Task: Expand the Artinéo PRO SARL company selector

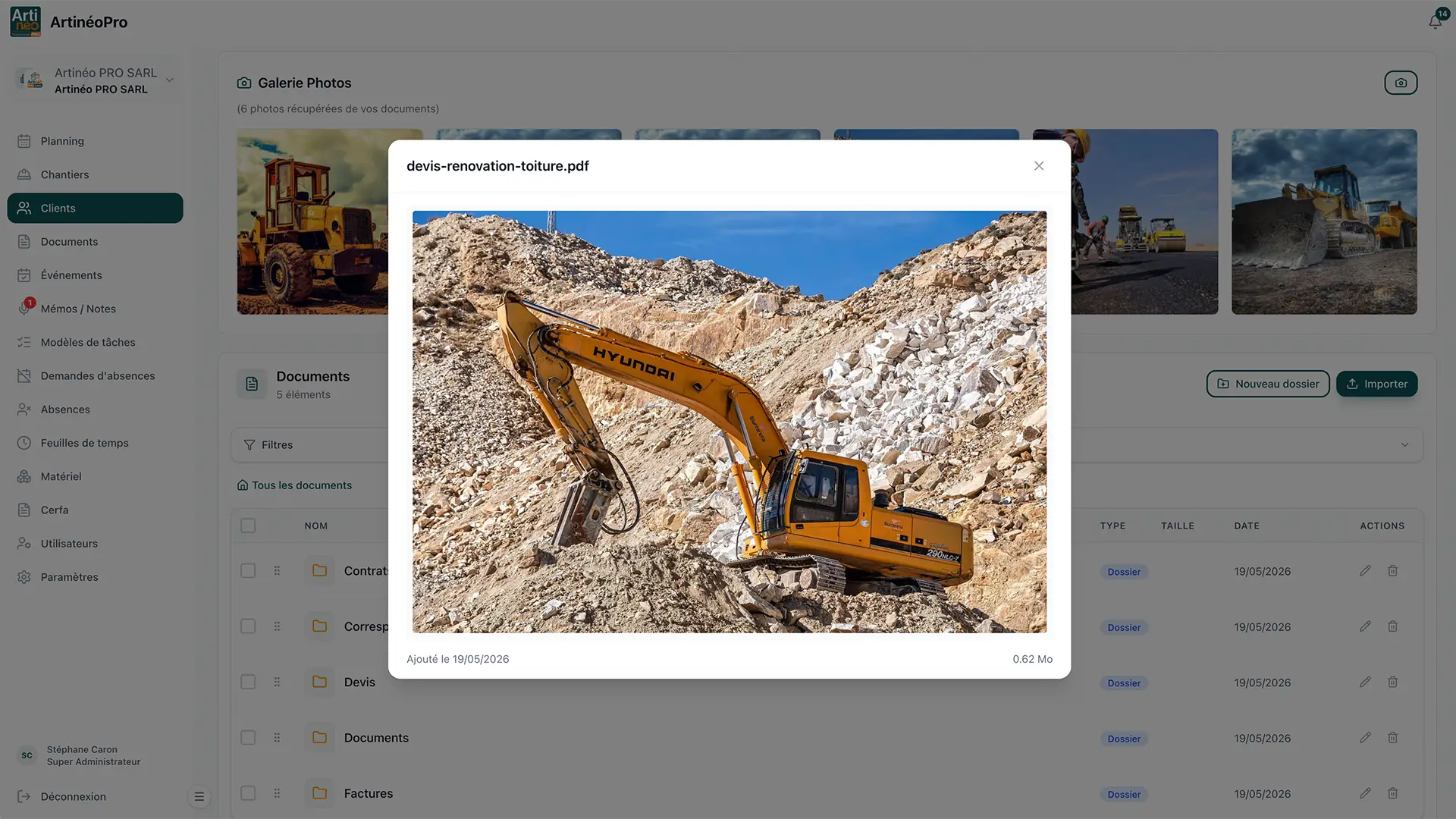Action: point(95,80)
